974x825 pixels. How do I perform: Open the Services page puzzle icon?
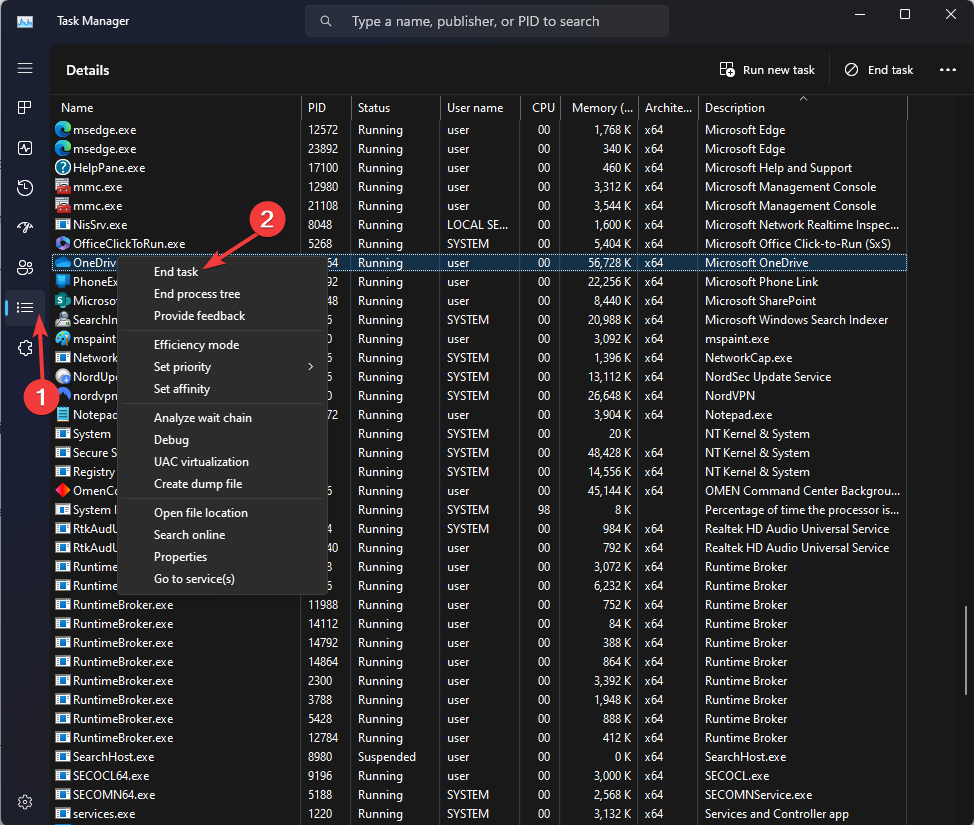[25, 348]
